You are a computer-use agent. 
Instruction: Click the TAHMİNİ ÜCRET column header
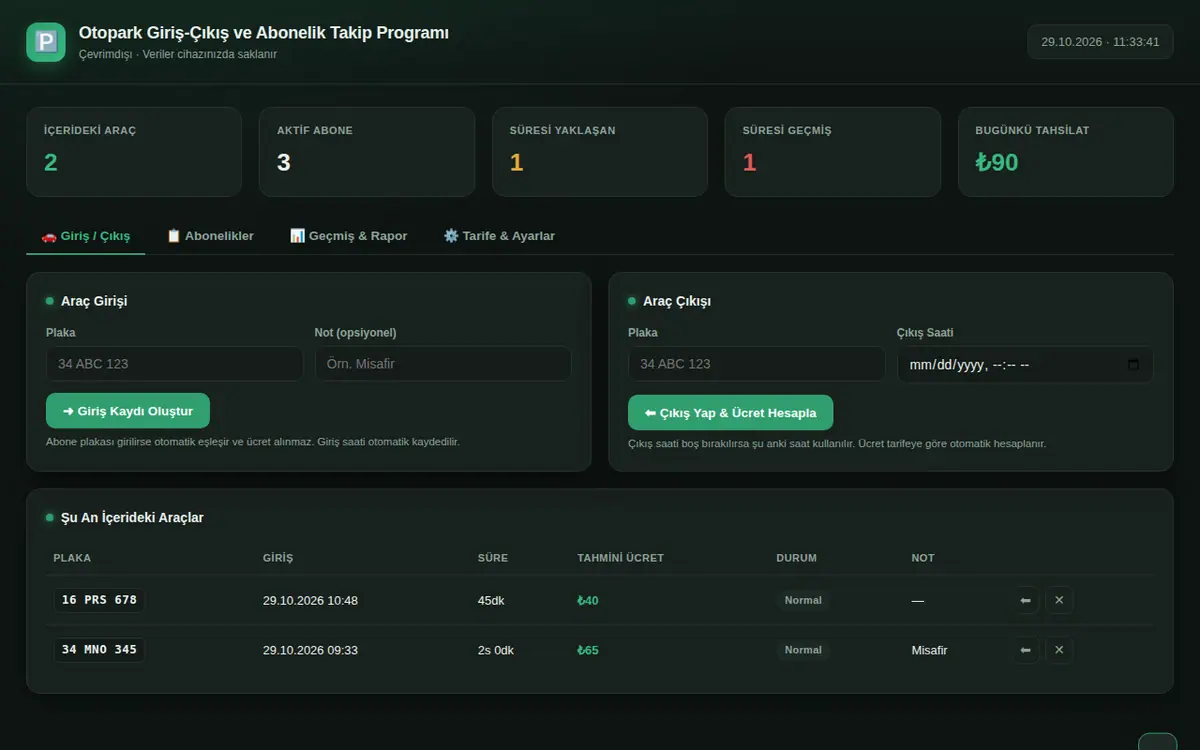[x=620, y=558]
